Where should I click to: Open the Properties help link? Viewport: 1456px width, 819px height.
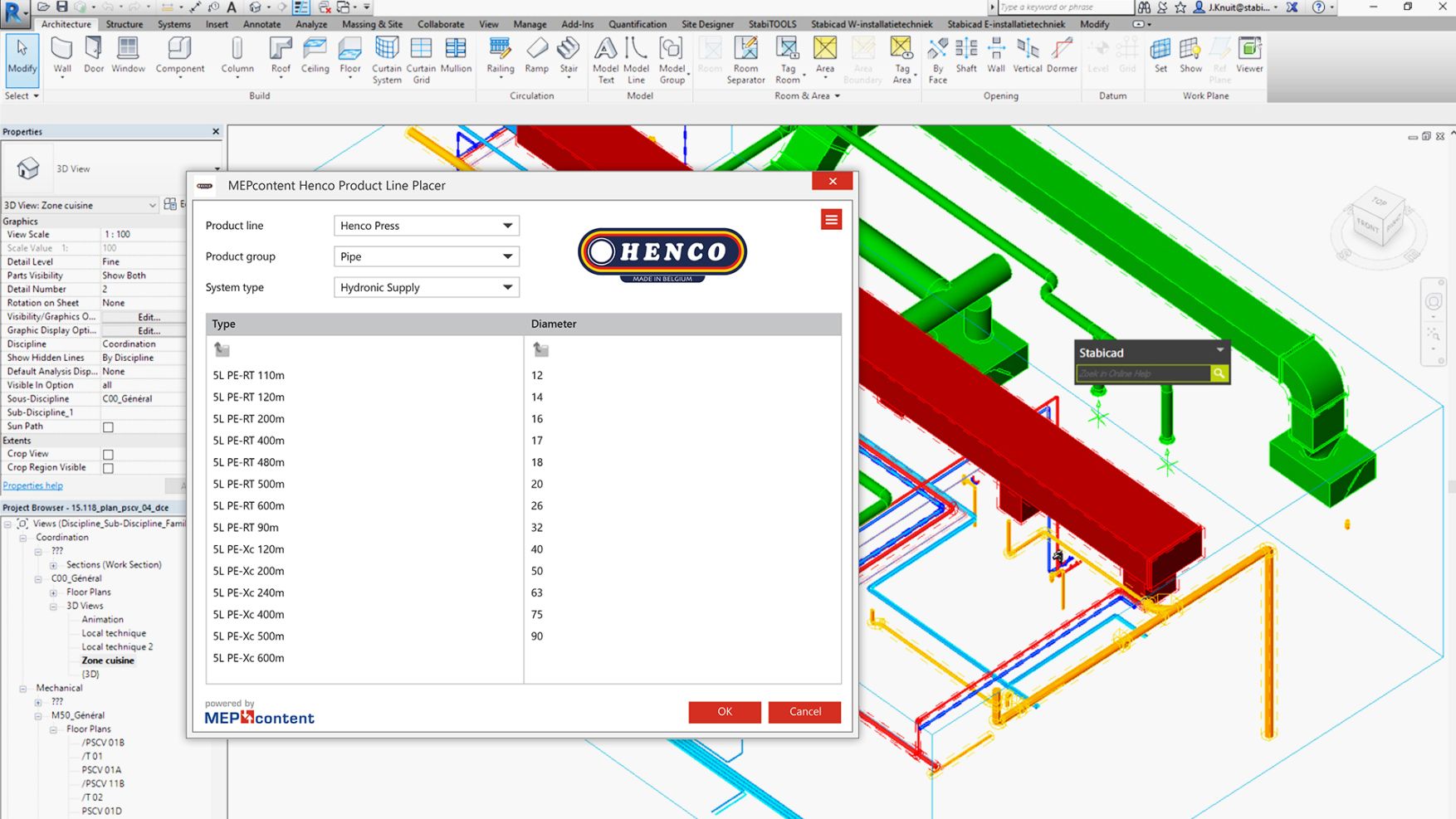(x=32, y=485)
